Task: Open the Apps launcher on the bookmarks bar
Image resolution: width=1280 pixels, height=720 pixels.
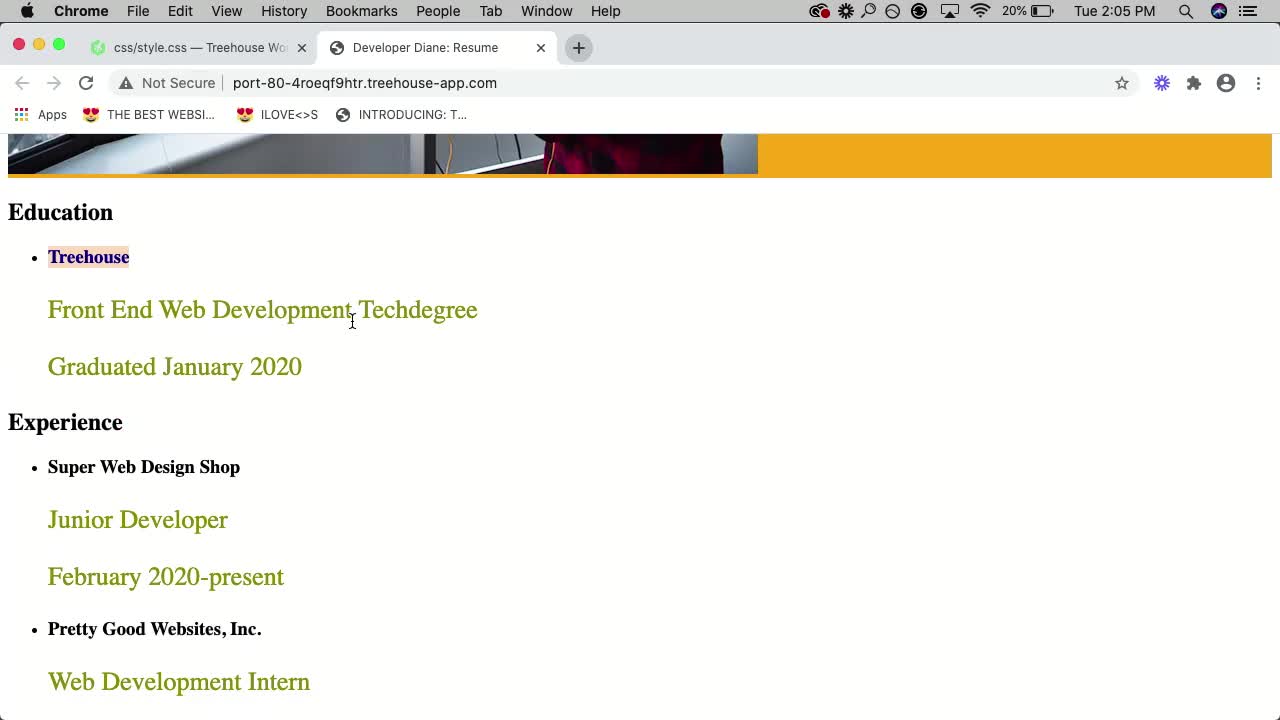Action: [x=22, y=114]
